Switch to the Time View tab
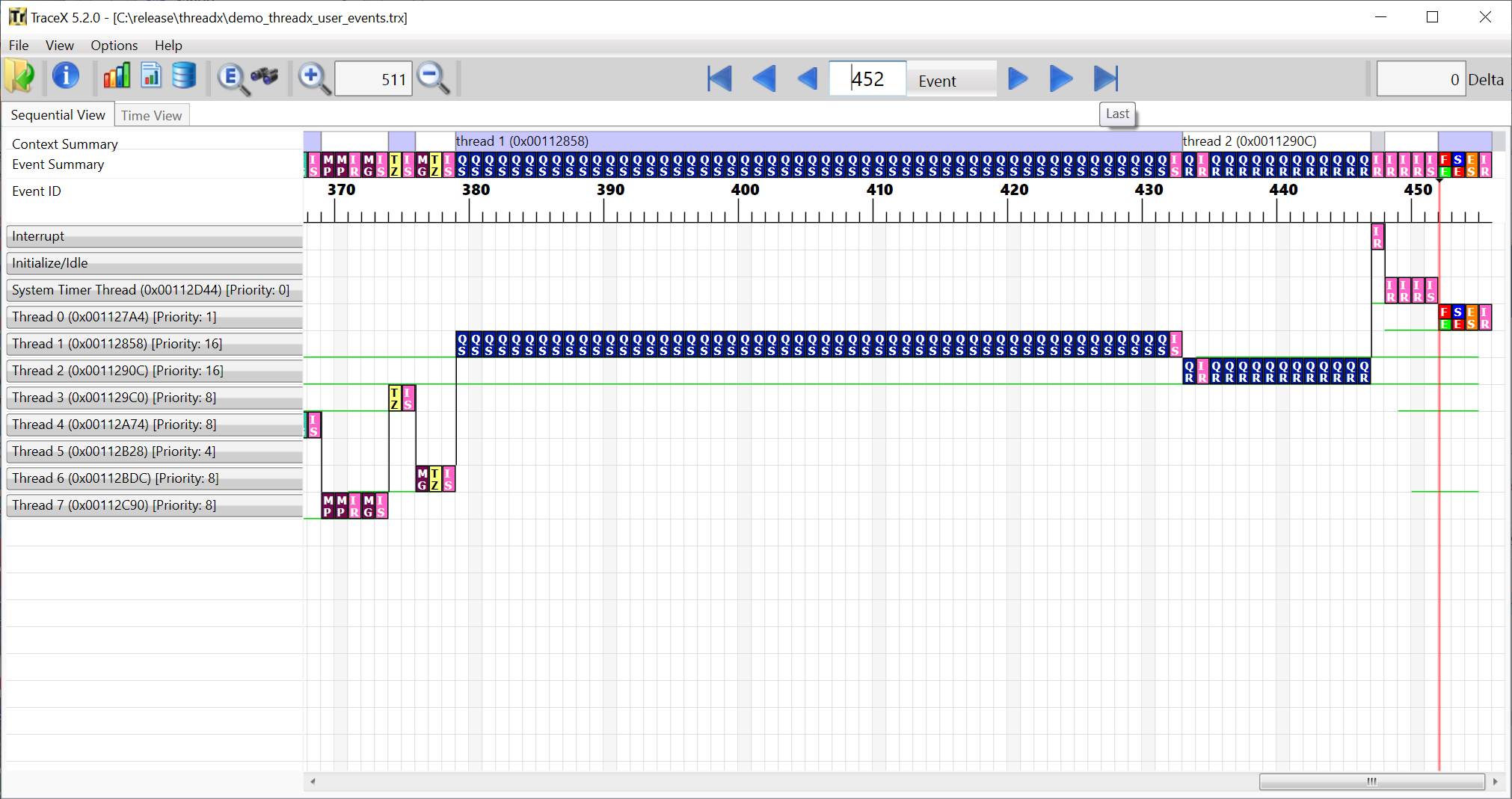This screenshot has width=1512, height=799. (x=152, y=115)
